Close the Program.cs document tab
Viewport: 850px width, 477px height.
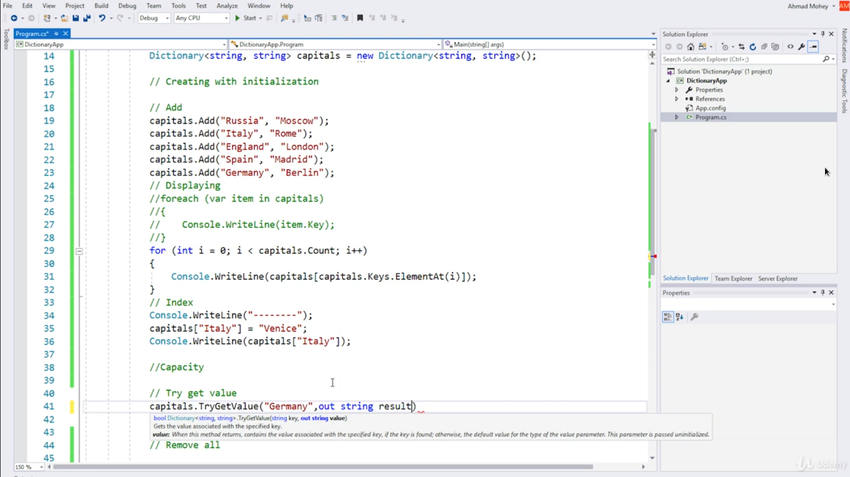coord(65,34)
